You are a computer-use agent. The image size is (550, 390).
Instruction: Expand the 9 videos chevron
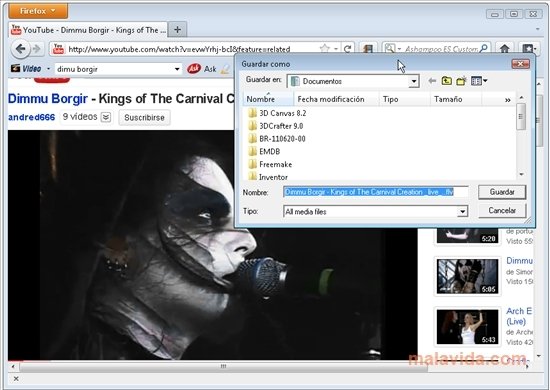[x=106, y=117]
